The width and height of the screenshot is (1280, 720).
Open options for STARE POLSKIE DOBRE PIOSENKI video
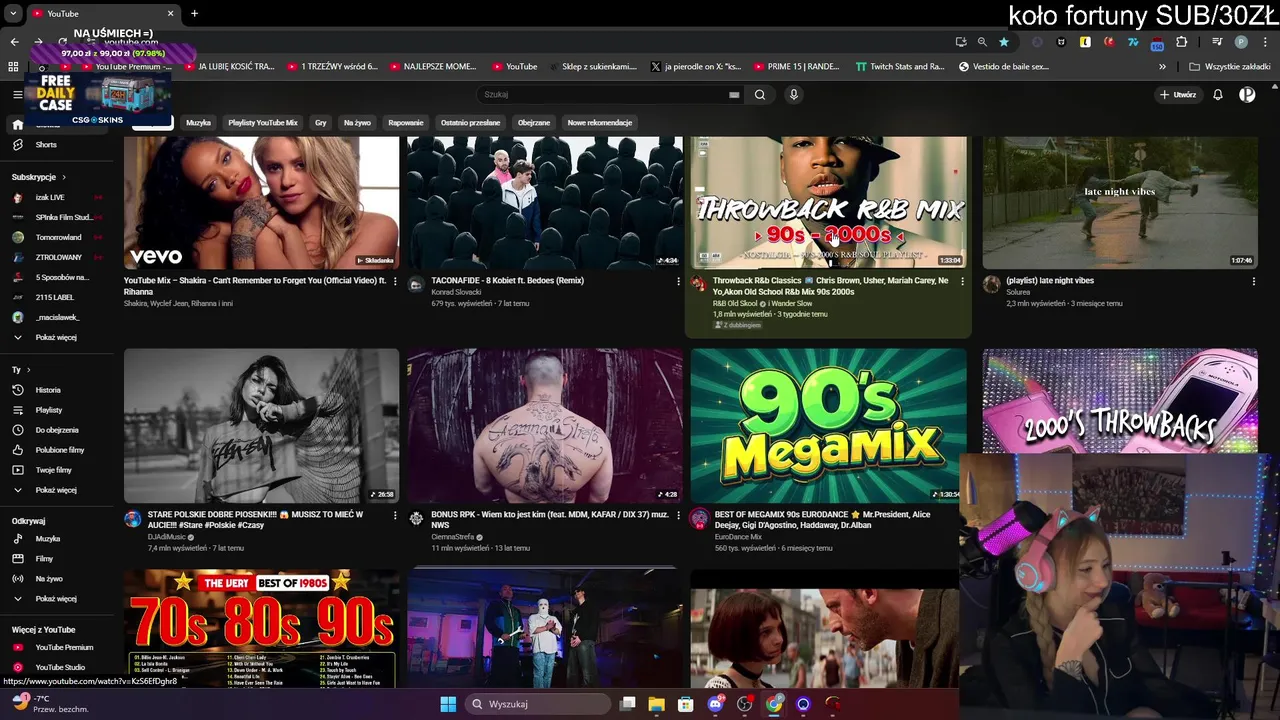click(x=394, y=515)
